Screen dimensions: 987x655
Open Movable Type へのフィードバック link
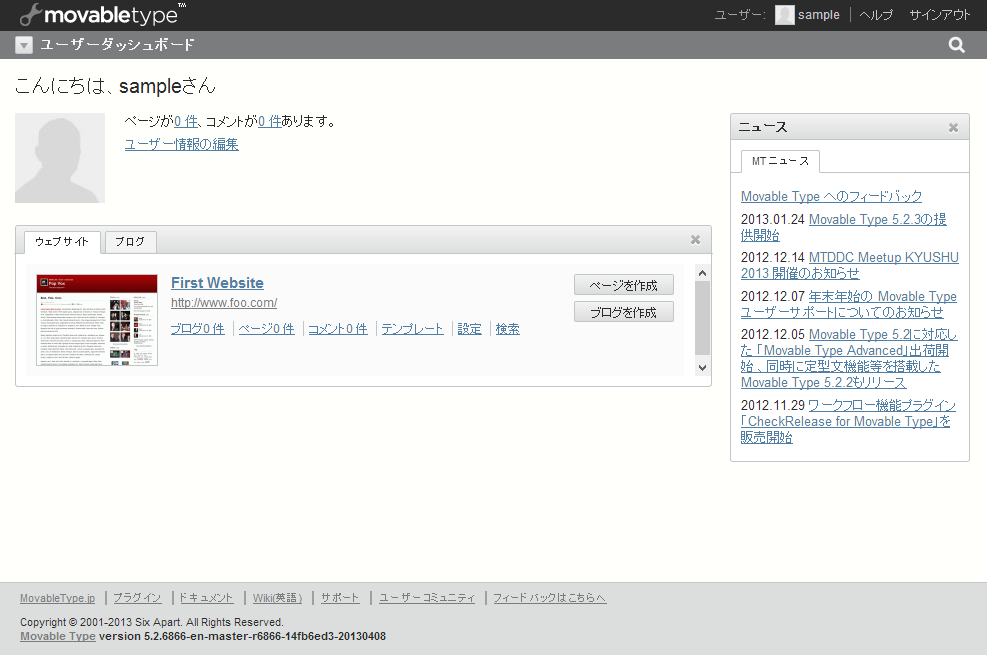click(832, 196)
